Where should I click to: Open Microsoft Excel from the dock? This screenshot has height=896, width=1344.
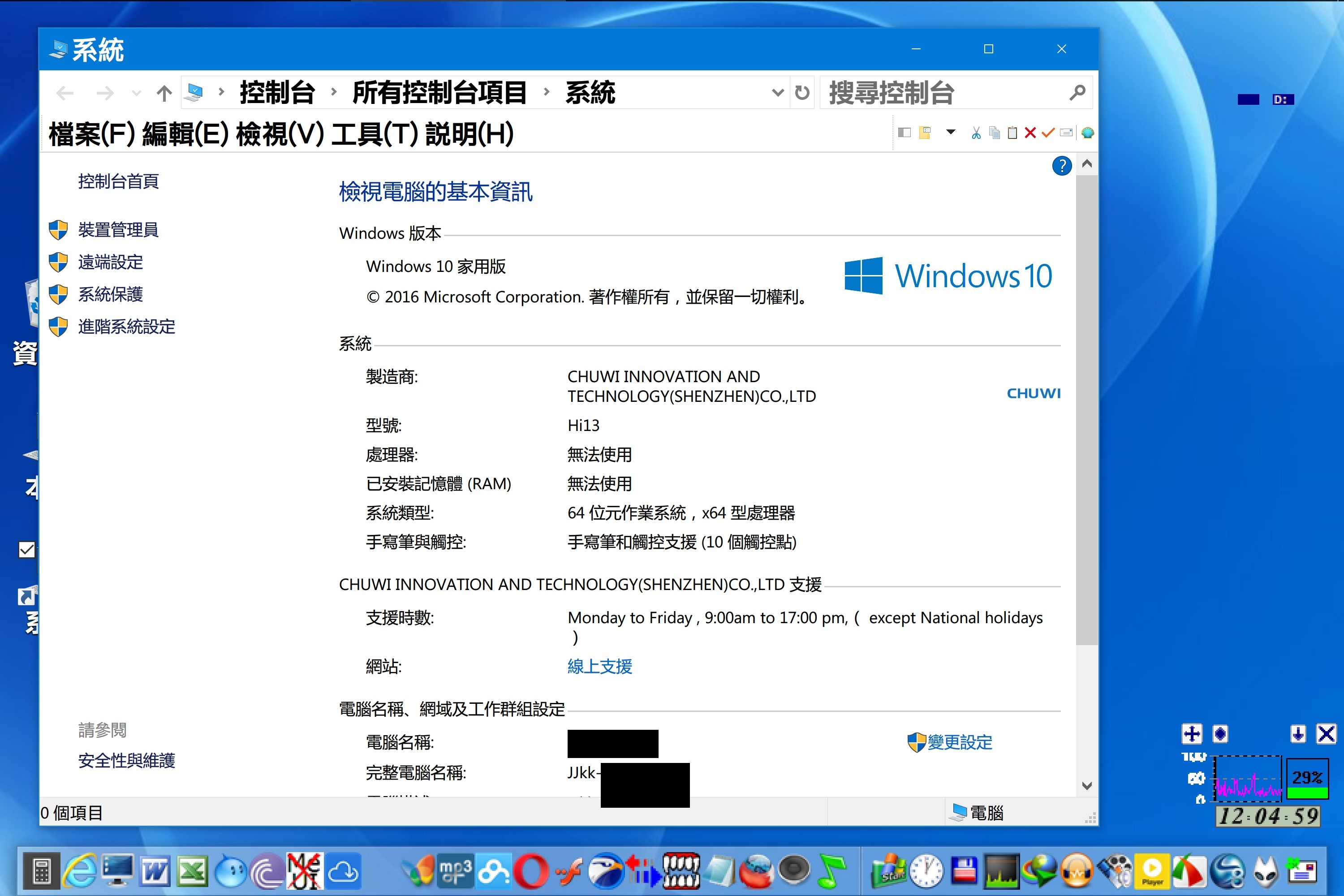192,871
